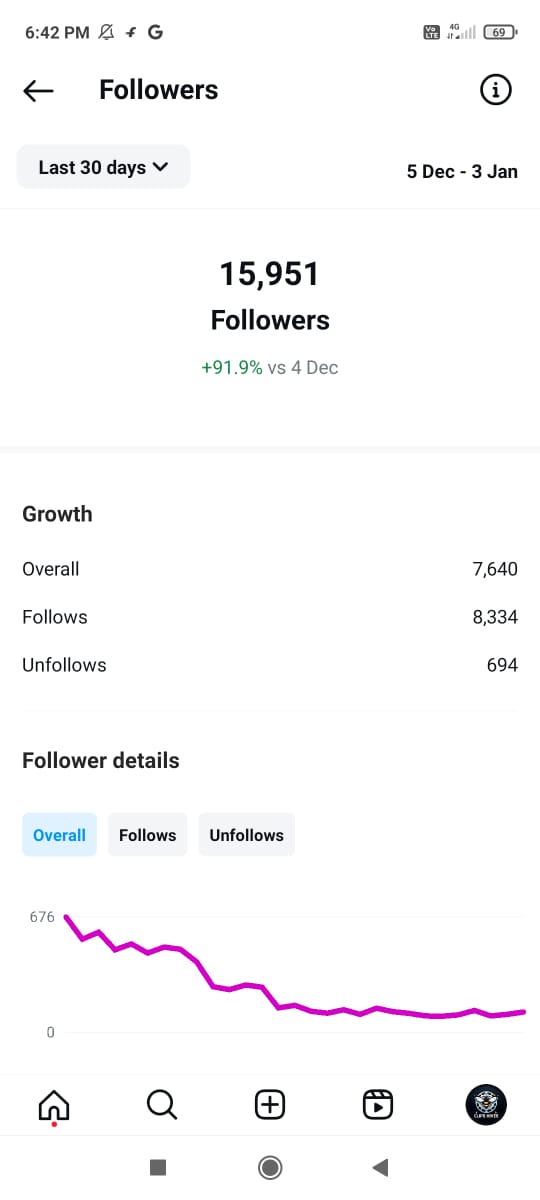
Task: Tap the Create new post plus icon
Action: tap(270, 1104)
